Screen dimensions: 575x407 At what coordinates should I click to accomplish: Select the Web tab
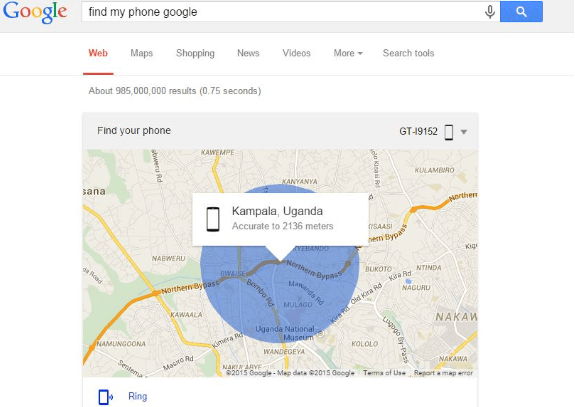(x=98, y=53)
